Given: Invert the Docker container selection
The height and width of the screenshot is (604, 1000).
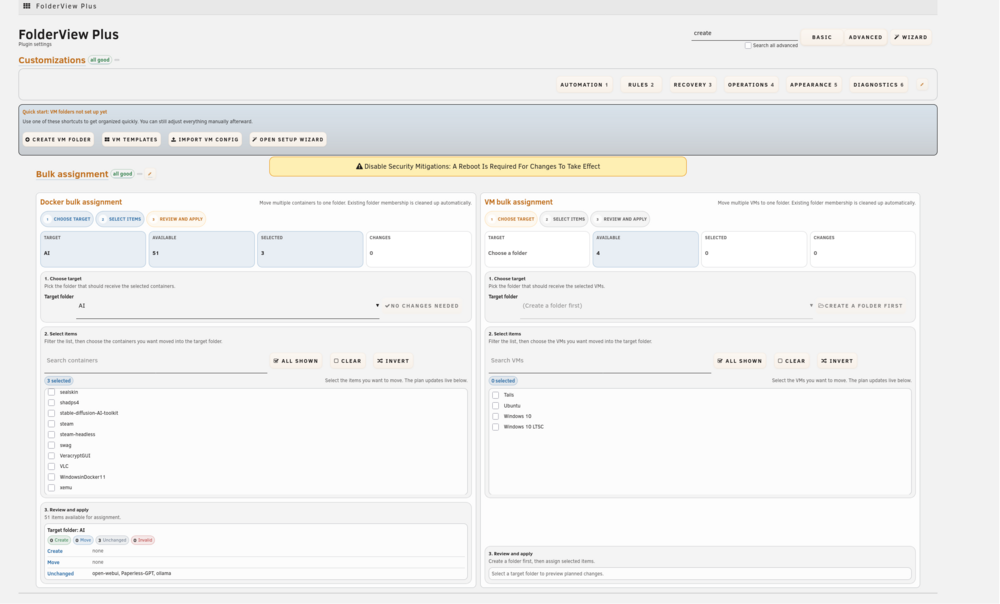Looking at the screenshot, I should [393, 361].
